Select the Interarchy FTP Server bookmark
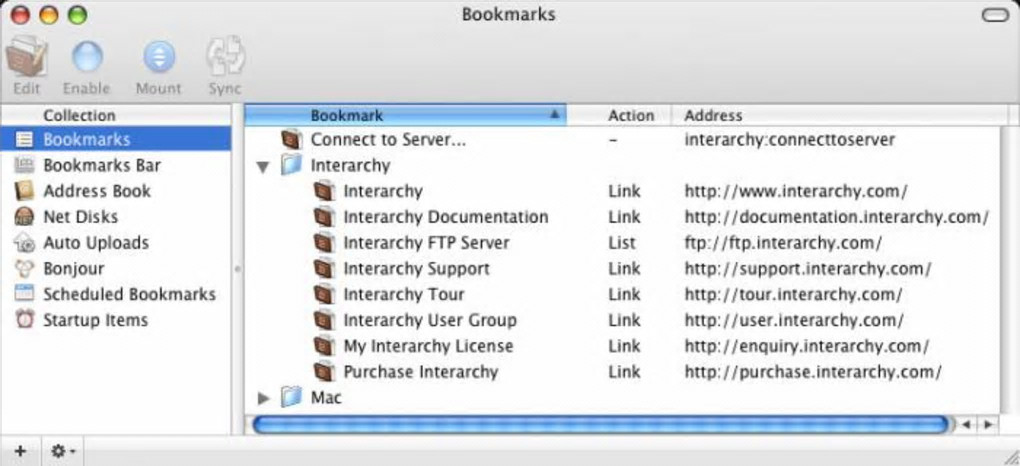 click(x=622, y=243)
